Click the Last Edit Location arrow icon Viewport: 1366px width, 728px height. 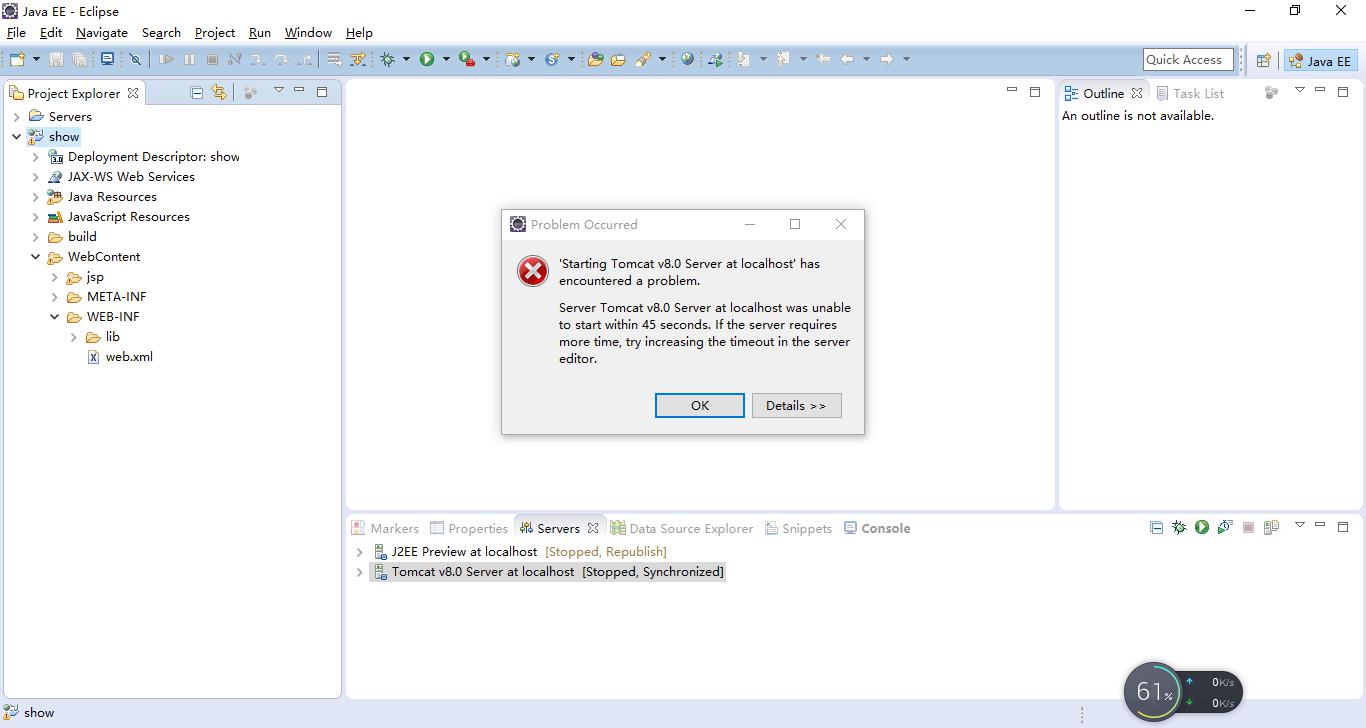point(823,60)
